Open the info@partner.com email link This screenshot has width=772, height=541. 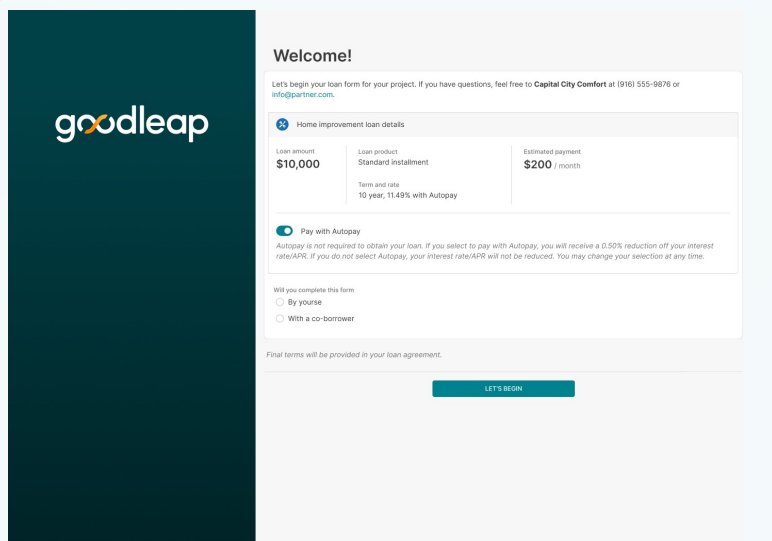click(x=302, y=95)
